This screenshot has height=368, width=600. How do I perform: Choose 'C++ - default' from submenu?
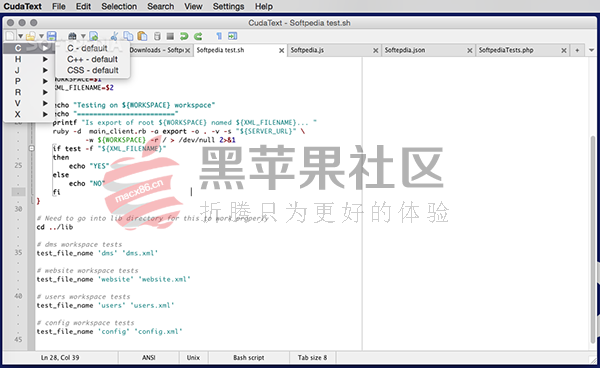point(93,59)
